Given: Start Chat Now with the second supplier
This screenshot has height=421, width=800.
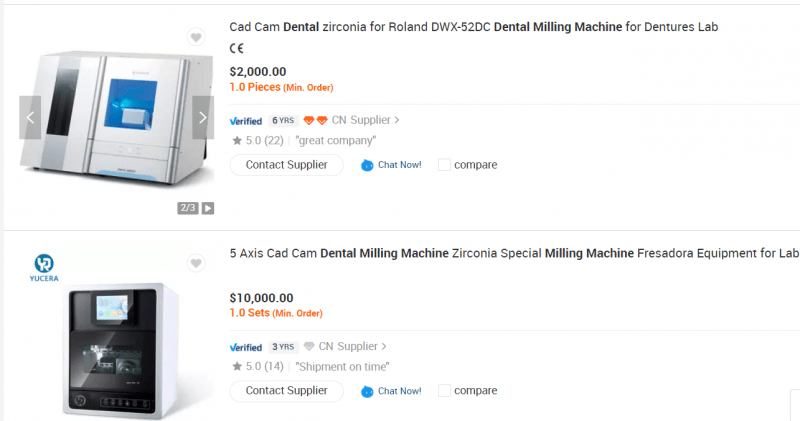Looking at the screenshot, I should [391, 391].
